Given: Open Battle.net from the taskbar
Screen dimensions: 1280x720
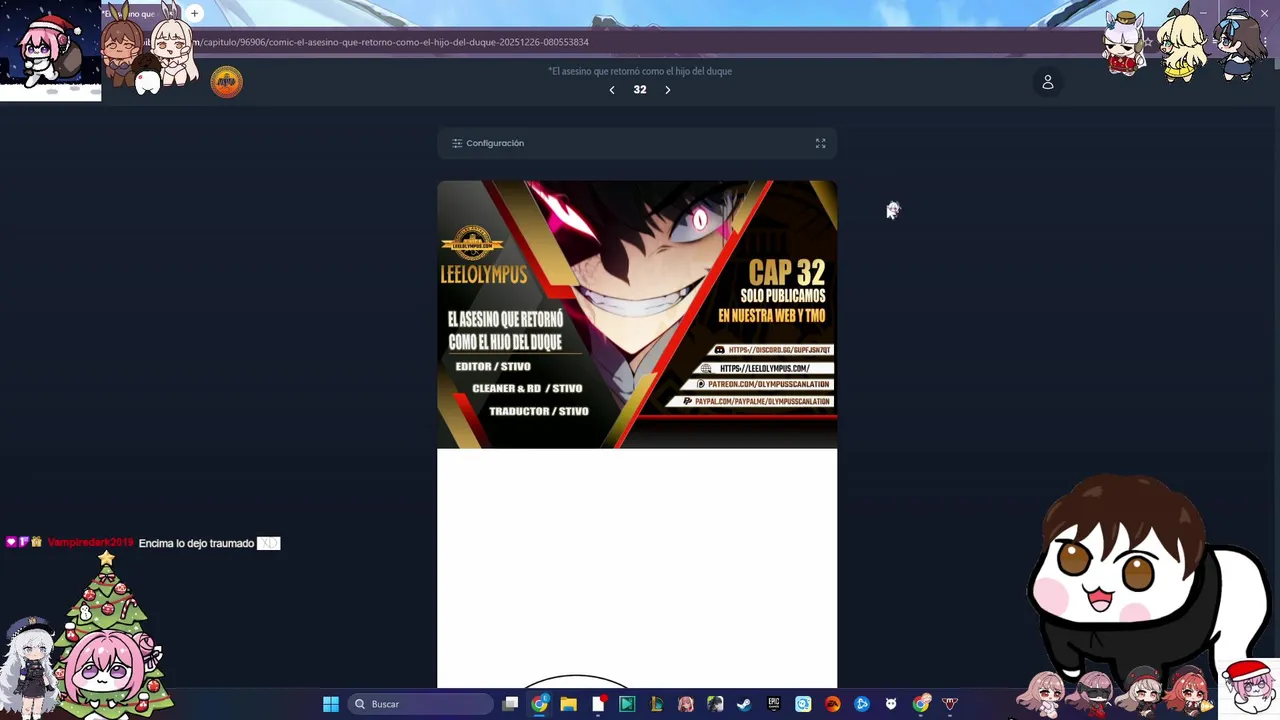Looking at the screenshot, I should (x=862, y=704).
